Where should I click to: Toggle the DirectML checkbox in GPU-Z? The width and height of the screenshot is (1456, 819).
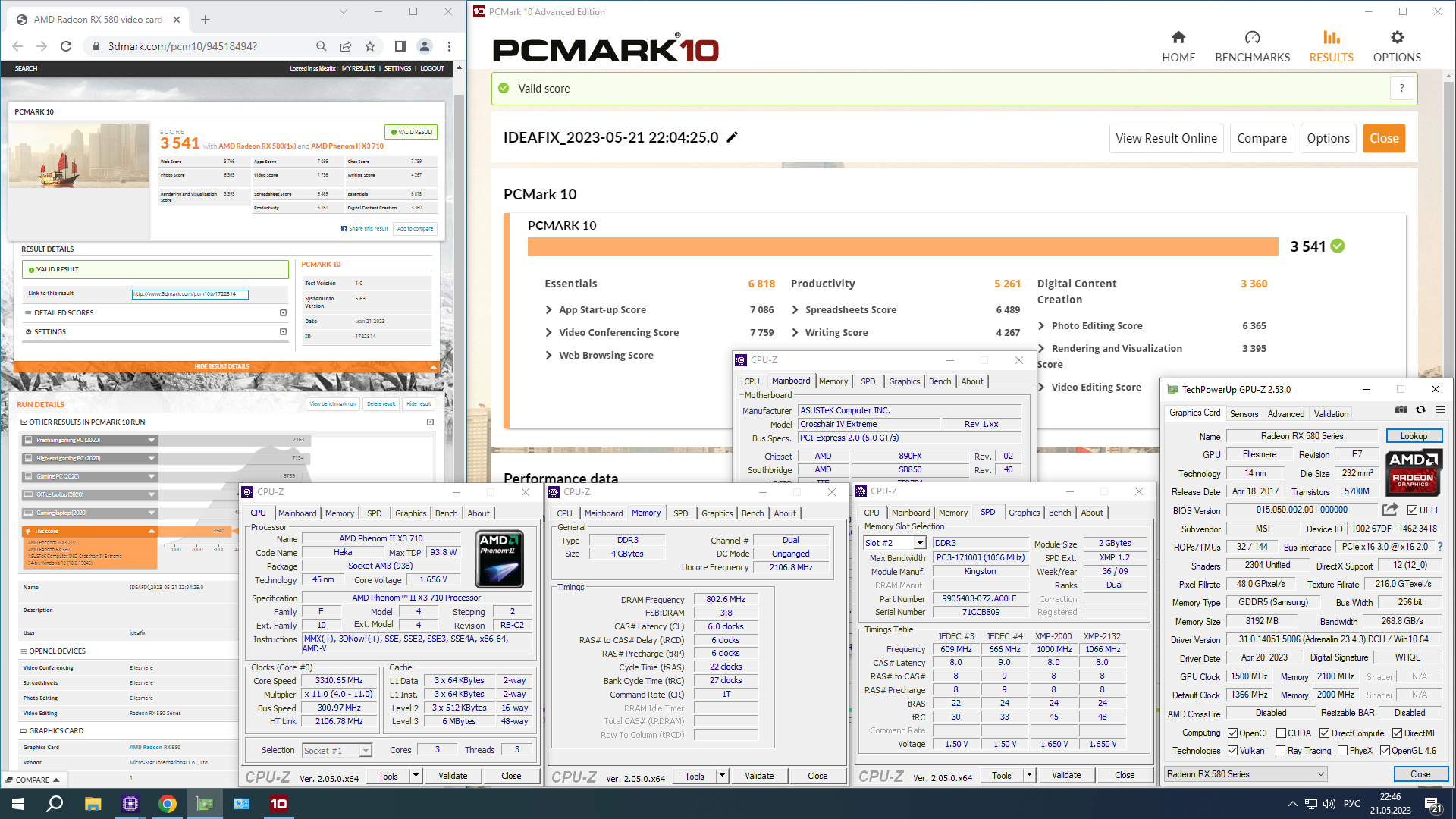pyautogui.click(x=1396, y=733)
